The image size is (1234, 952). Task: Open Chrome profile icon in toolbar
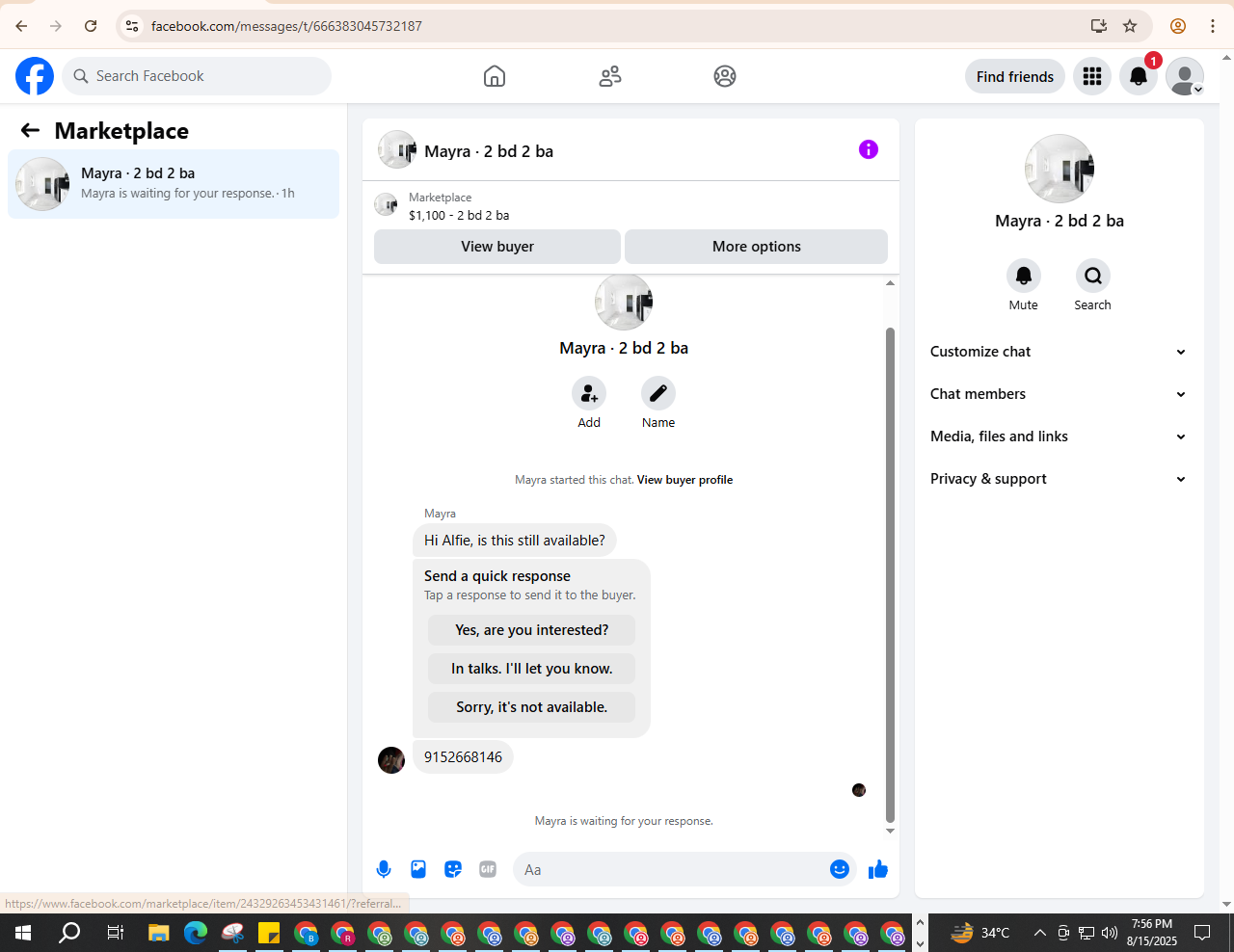pyautogui.click(x=1178, y=26)
